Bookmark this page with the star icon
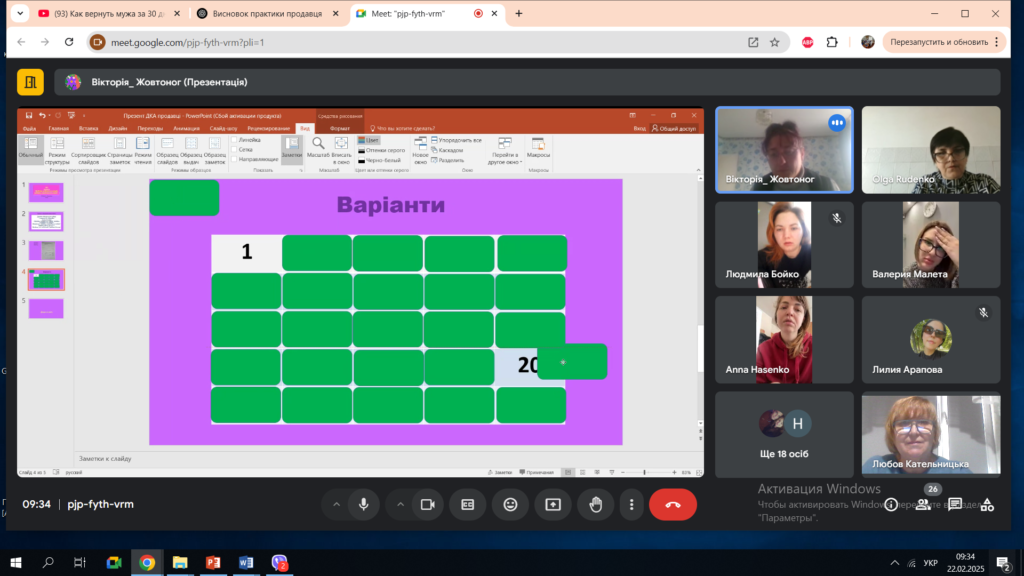The height and width of the screenshot is (576, 1024). coord(774,42)
